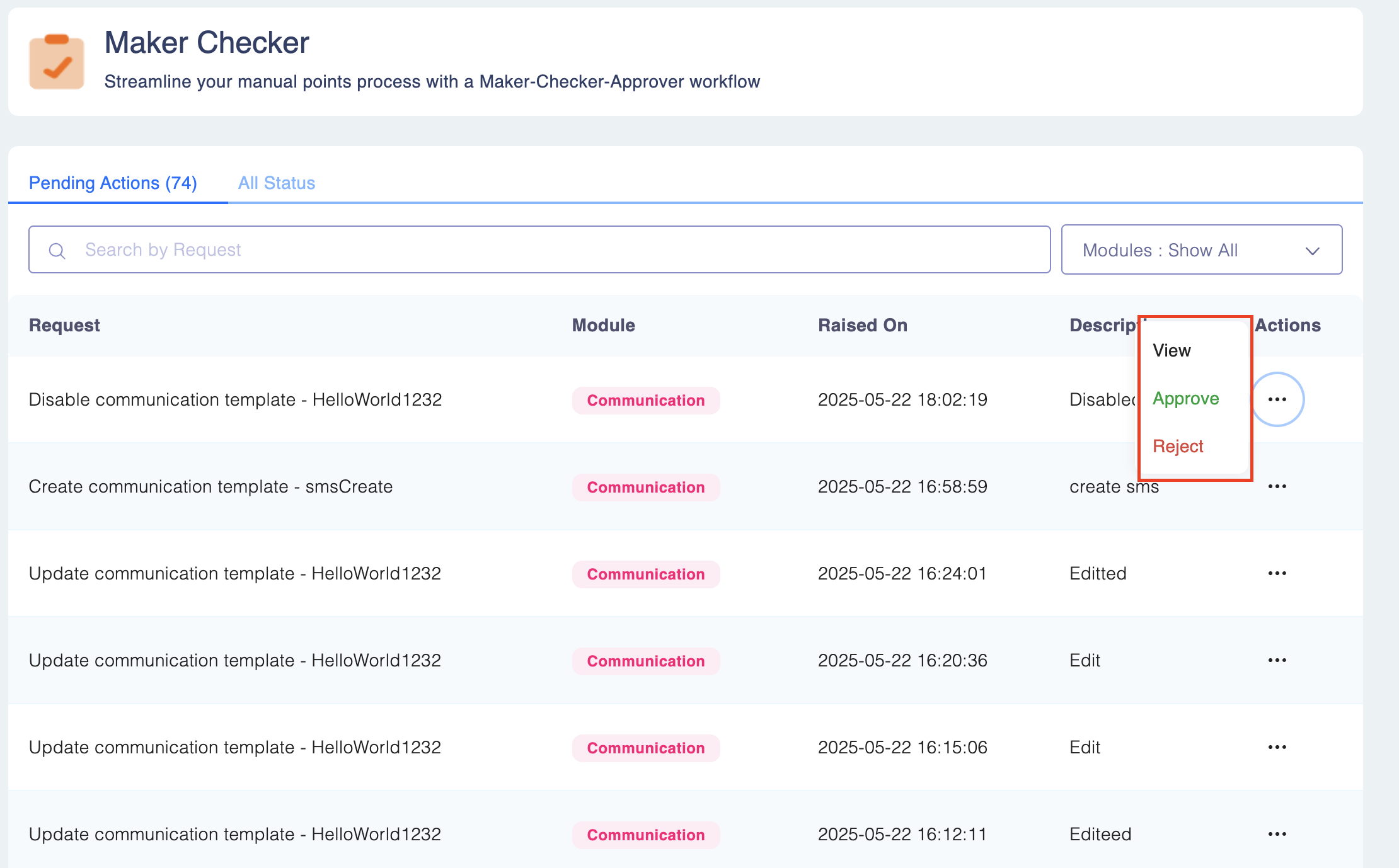Click Create communication template smsCreate request
This screenshot has width=1399, height=868.
click(210, 486)
